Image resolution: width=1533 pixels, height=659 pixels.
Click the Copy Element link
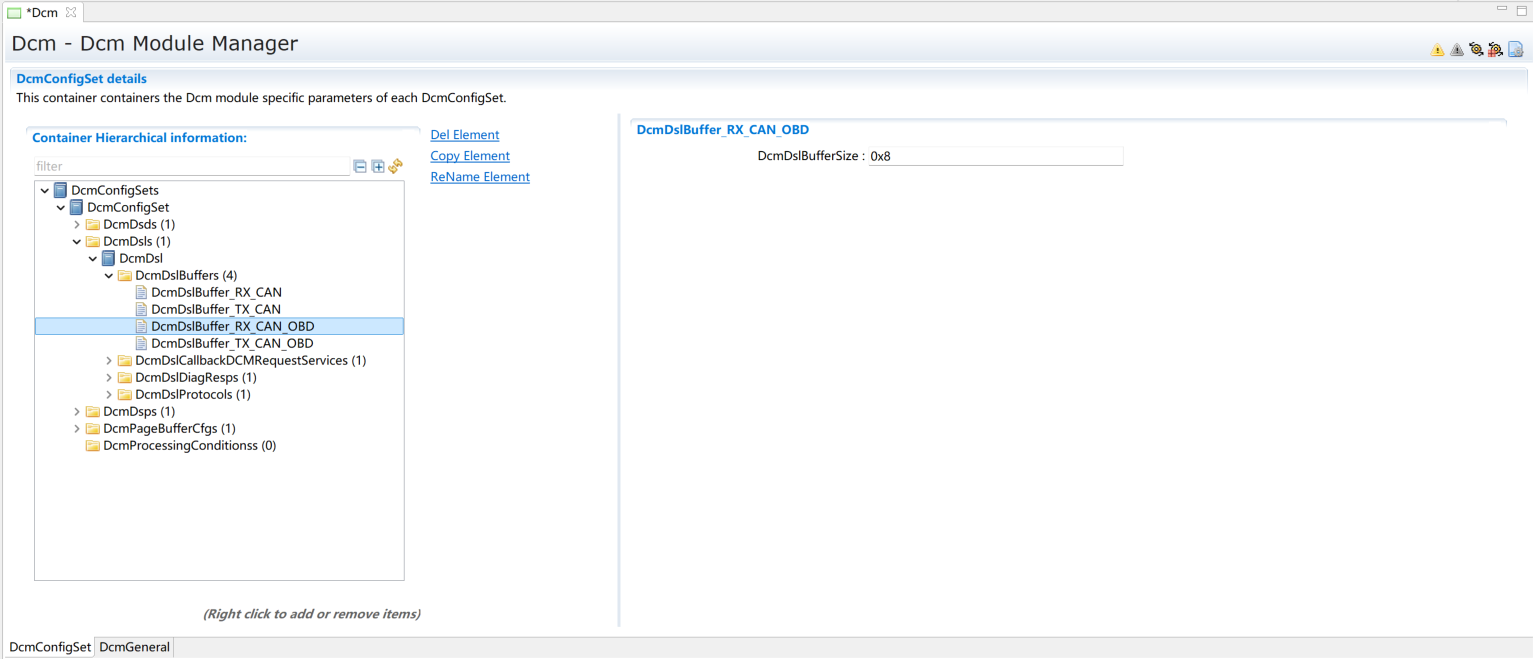click(x=470, y=156)
